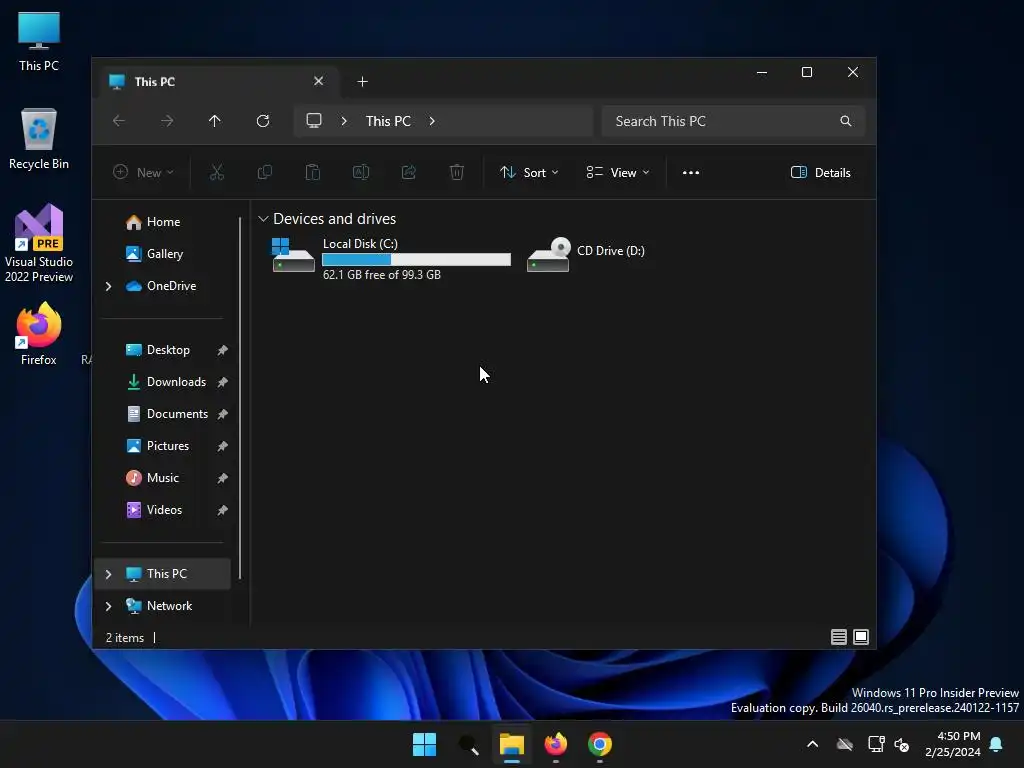Open the Windows Start button

coord(424,744)
